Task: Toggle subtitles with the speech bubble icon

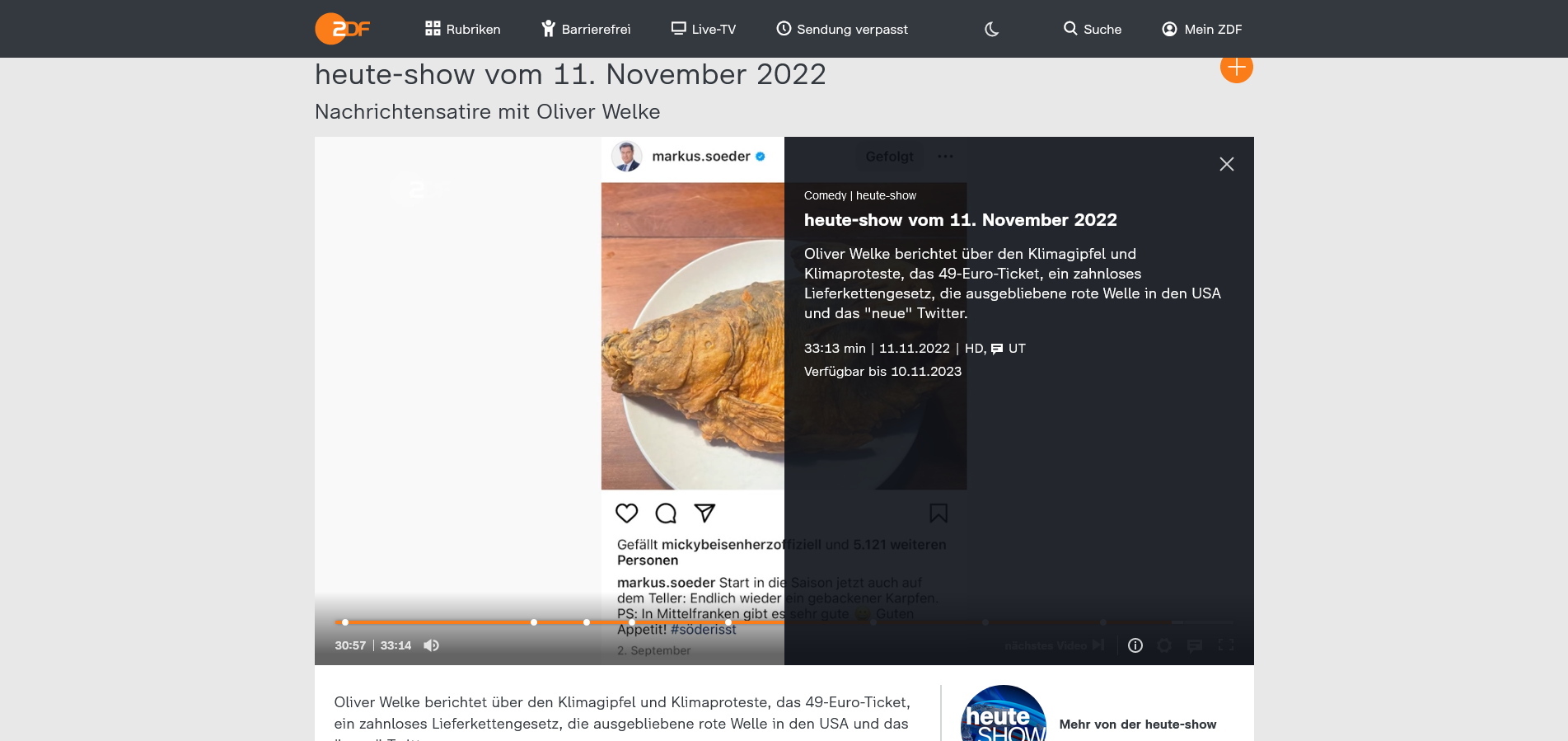Action: (x=1195, y=645)
